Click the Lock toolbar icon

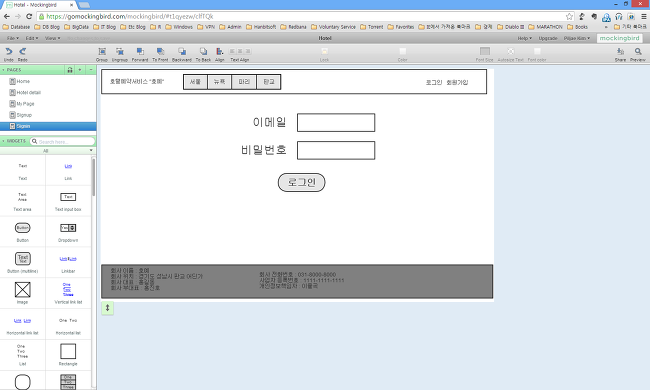coord(325,51)
